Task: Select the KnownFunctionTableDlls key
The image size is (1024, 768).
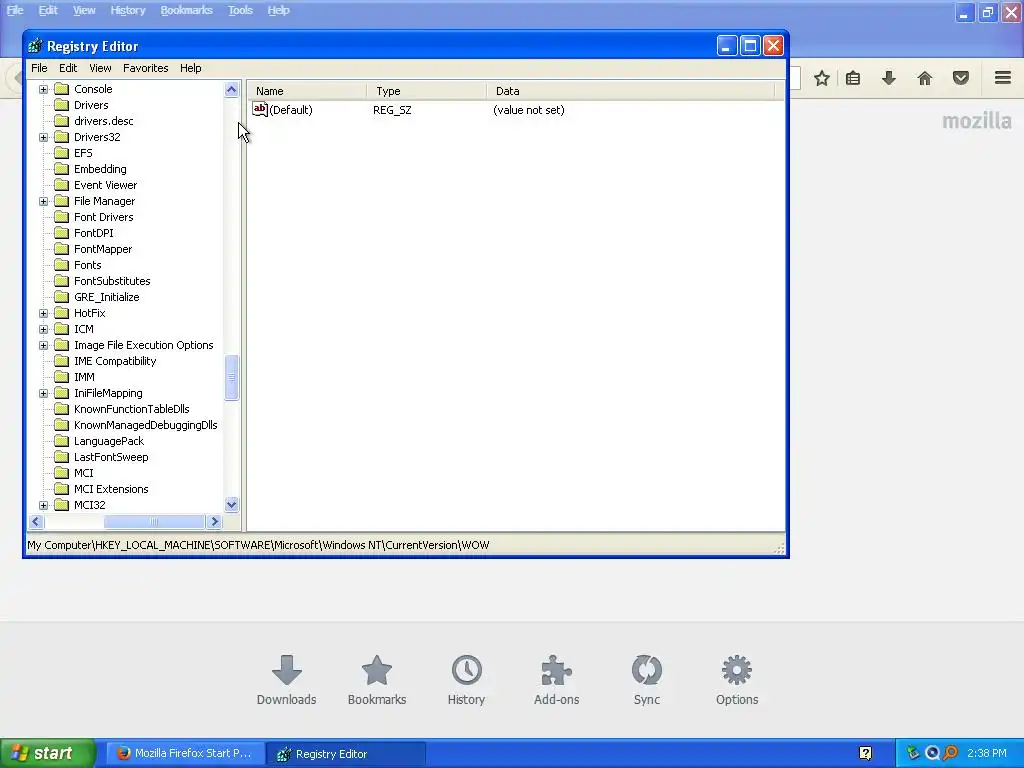Action: coord(131,409)
